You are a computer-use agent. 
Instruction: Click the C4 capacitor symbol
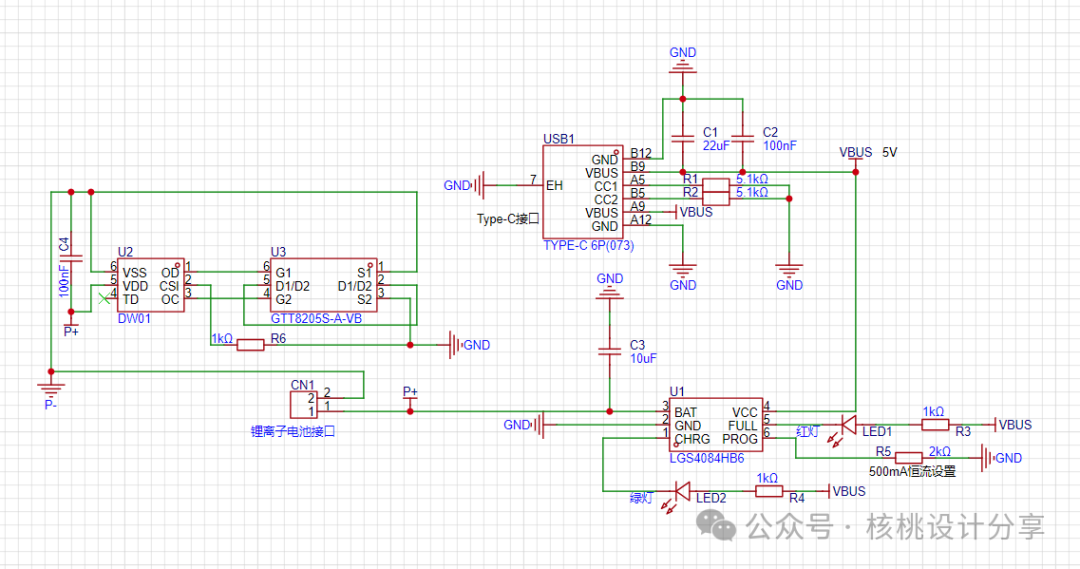(71, 258)
